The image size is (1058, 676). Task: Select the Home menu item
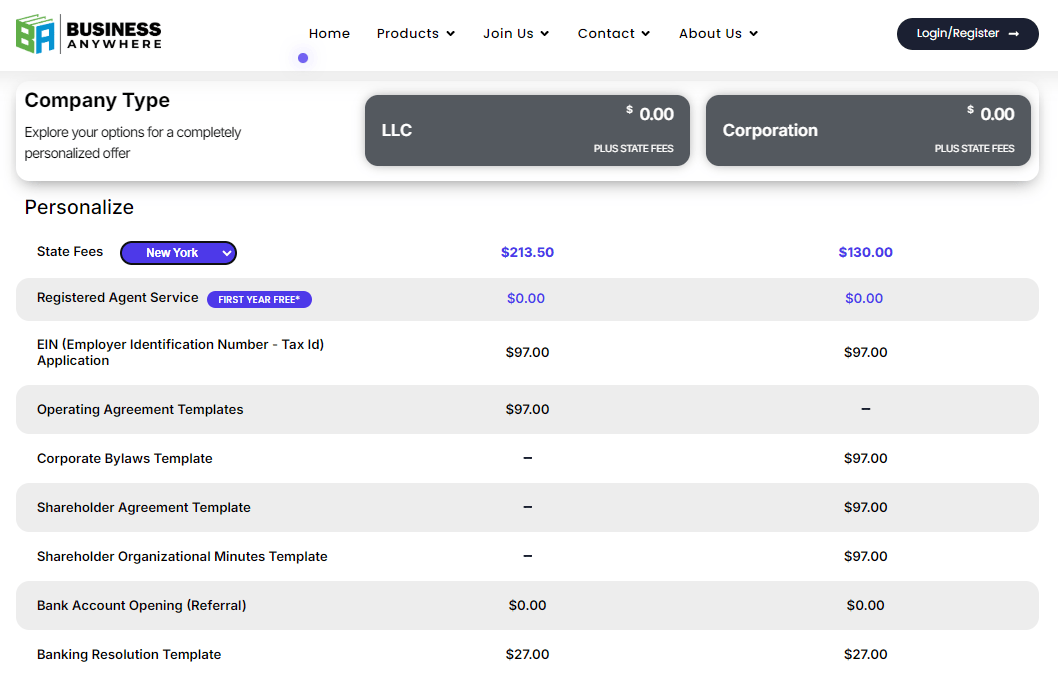click(329, 33)
